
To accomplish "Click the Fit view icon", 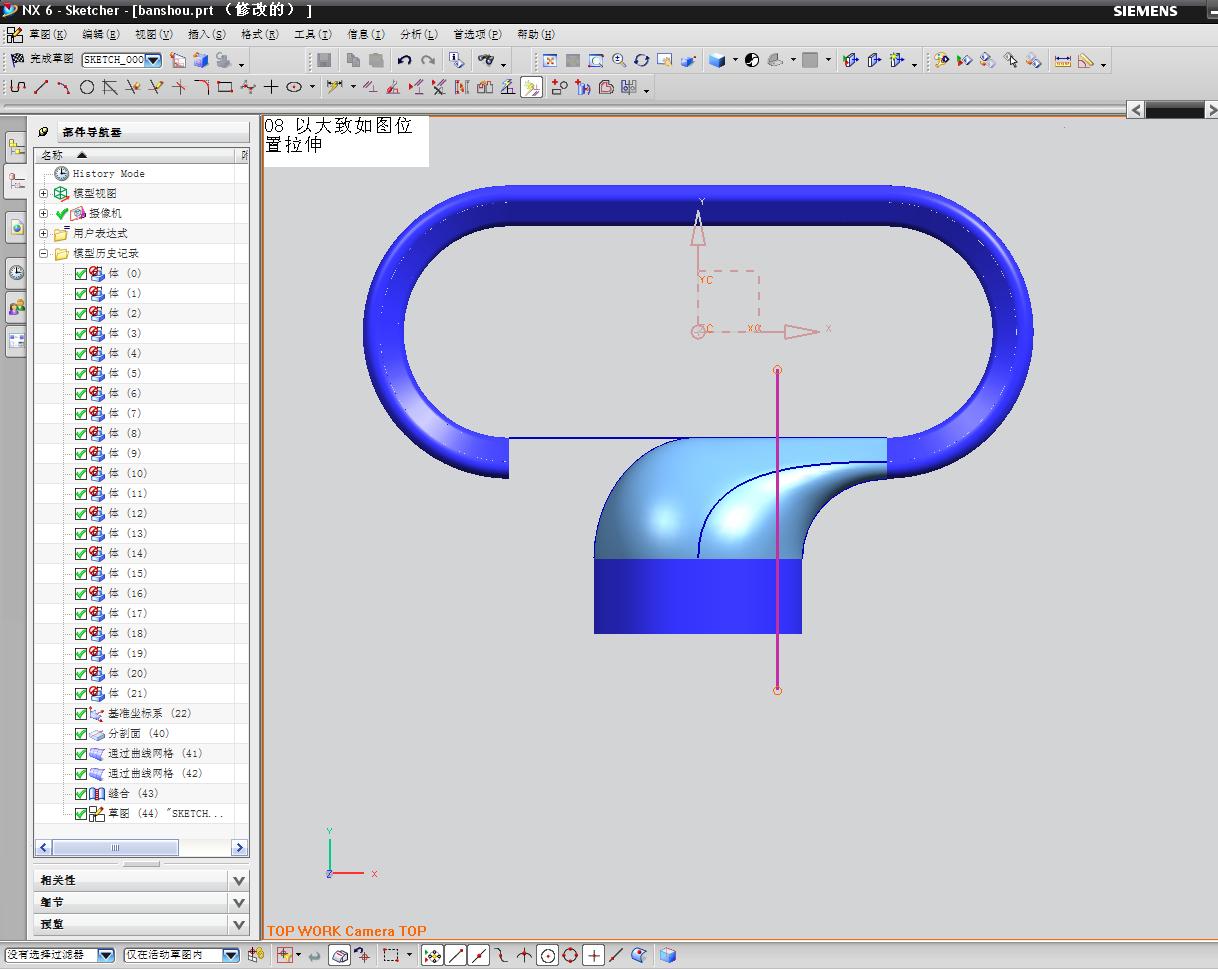I will click(x=549, y=61).
